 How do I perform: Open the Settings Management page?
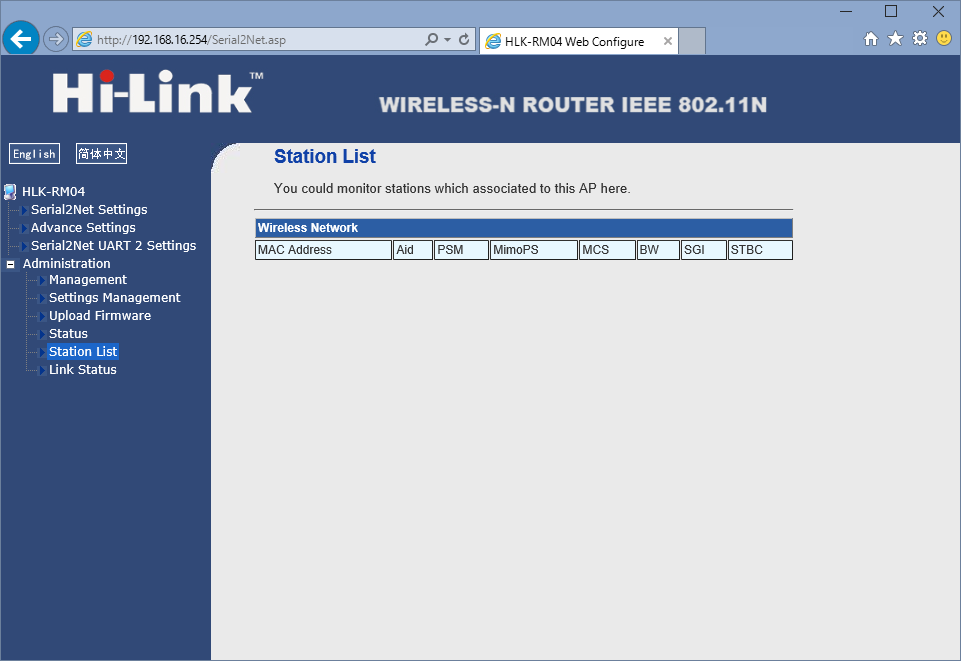(x=115, y=298)
